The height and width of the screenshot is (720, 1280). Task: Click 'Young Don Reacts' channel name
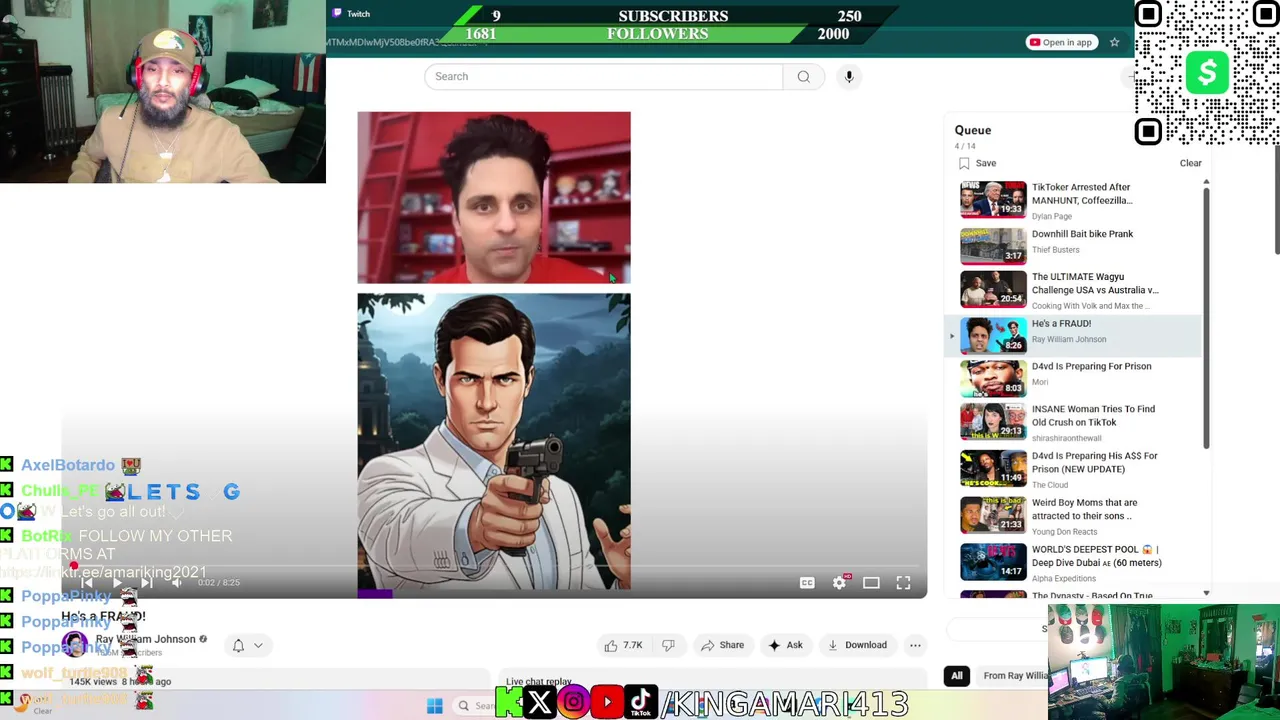(1064, 532)
